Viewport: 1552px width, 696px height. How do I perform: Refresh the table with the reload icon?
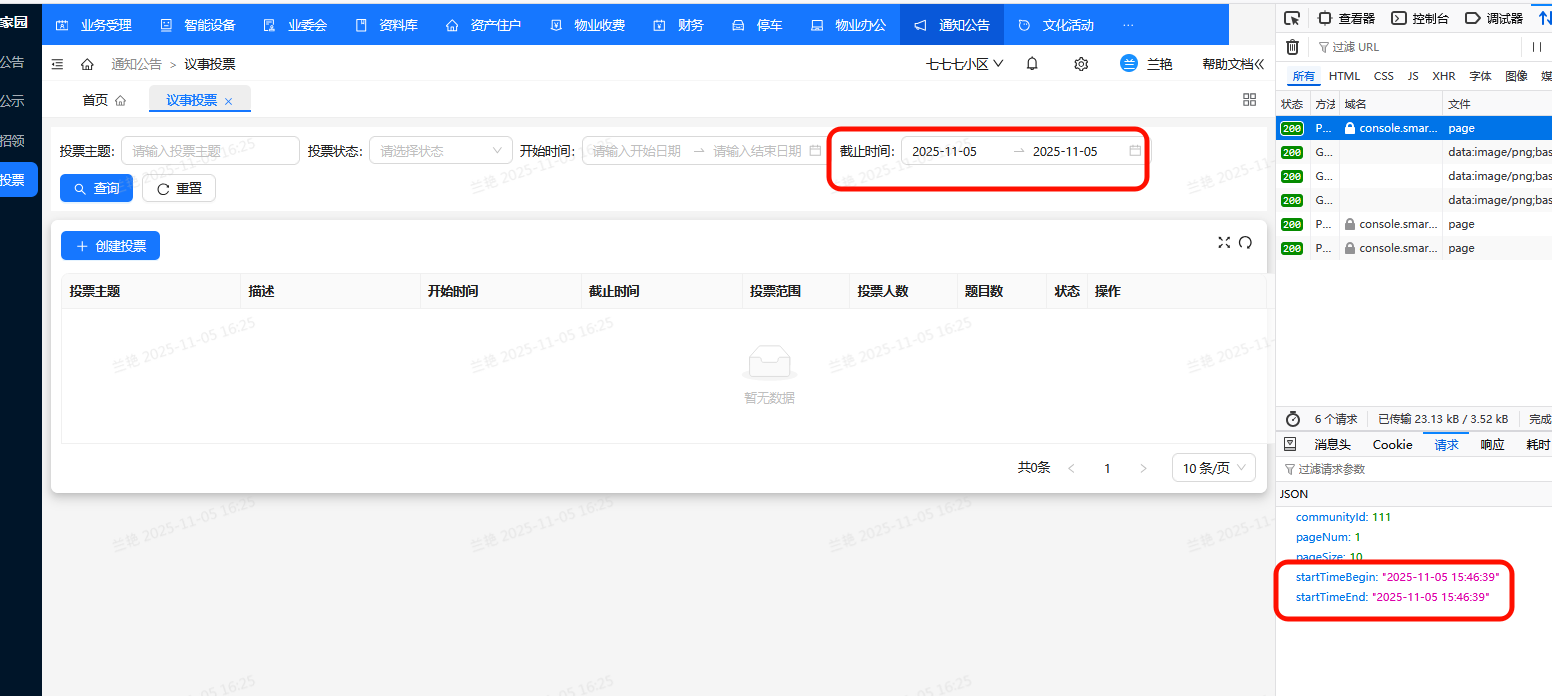(x=1245, y=242)
